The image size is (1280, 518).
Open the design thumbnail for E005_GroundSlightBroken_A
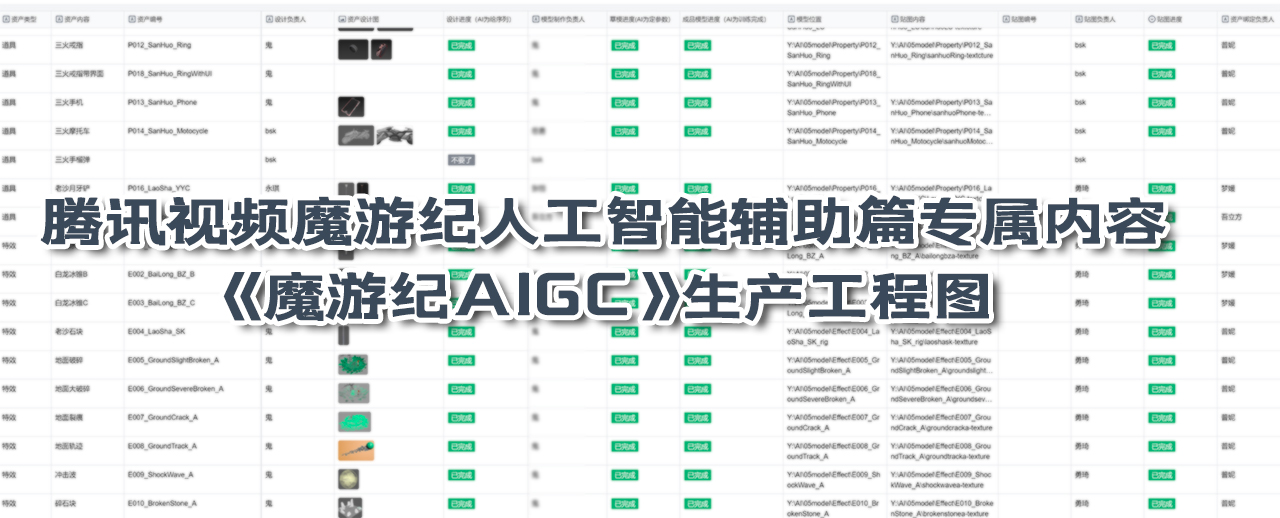354,364
